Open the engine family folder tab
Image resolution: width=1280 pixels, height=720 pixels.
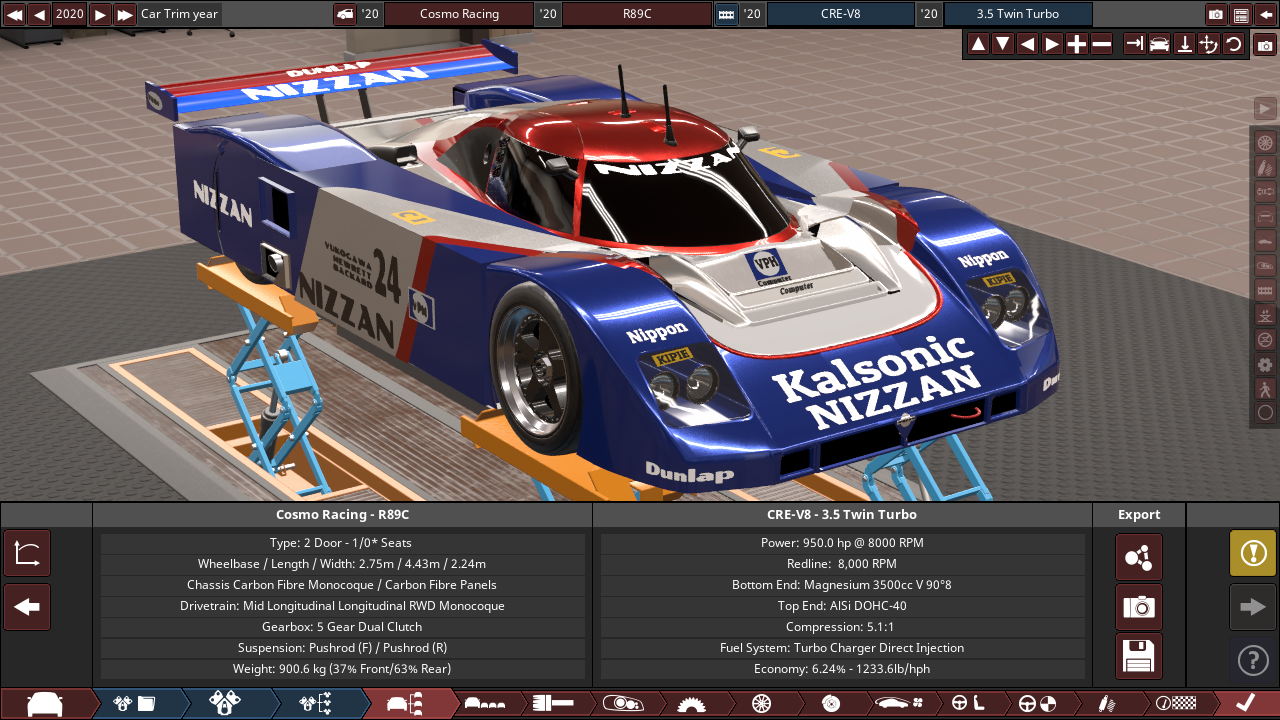pos(135,704)
